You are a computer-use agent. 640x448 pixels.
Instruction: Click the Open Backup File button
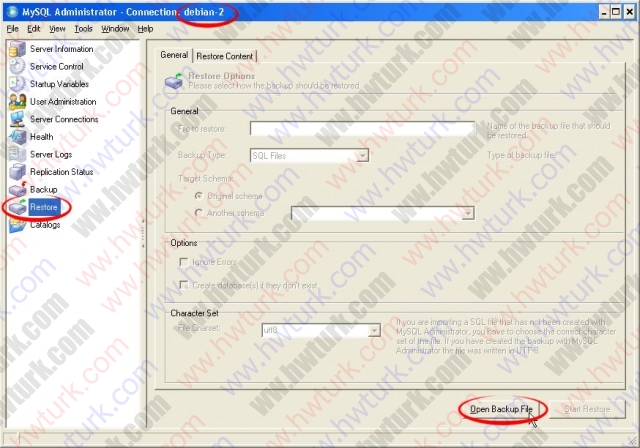[x=501, y=409]
